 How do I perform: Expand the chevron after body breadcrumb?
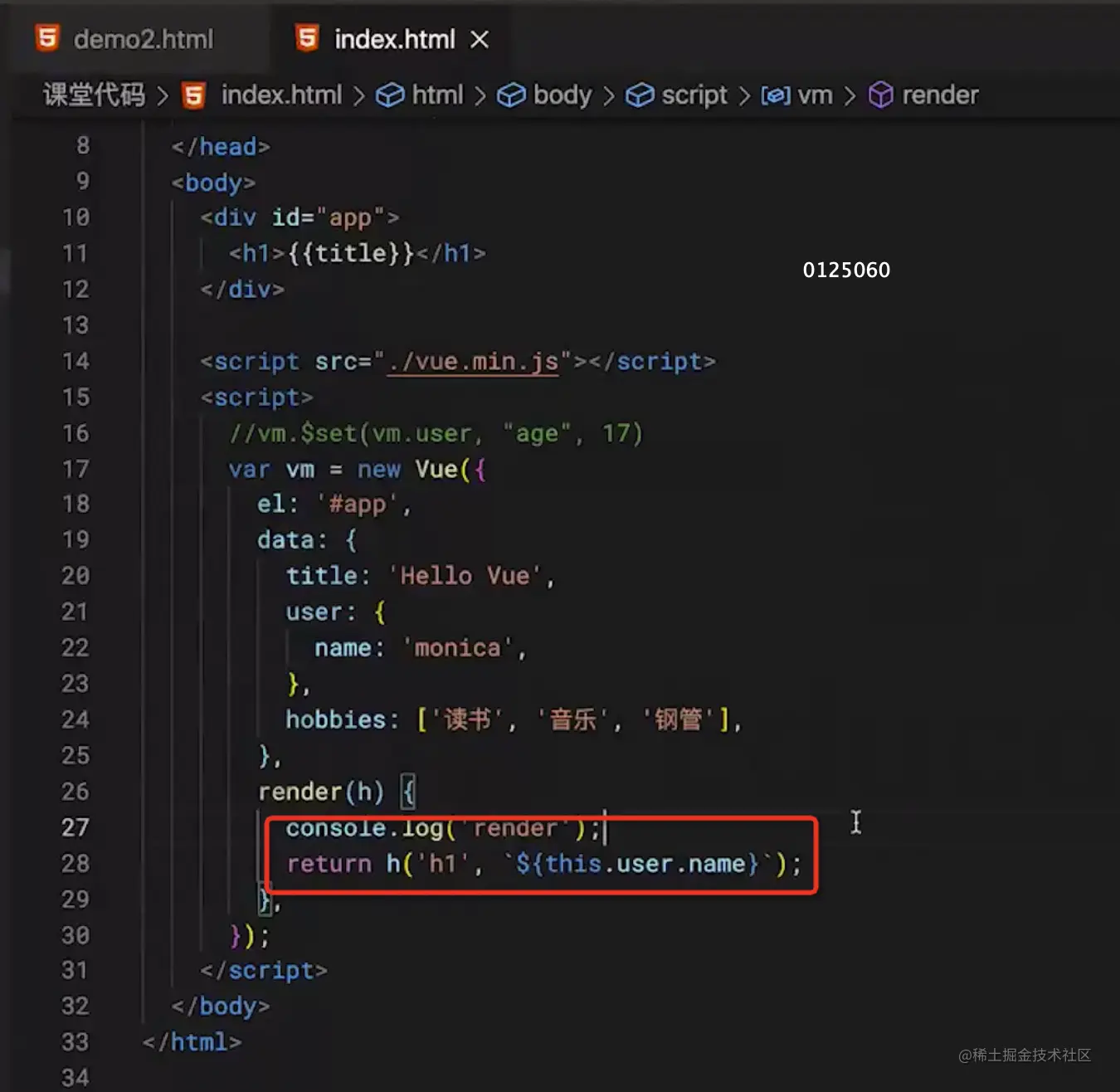pyautogui.click(x=608, y=97)
